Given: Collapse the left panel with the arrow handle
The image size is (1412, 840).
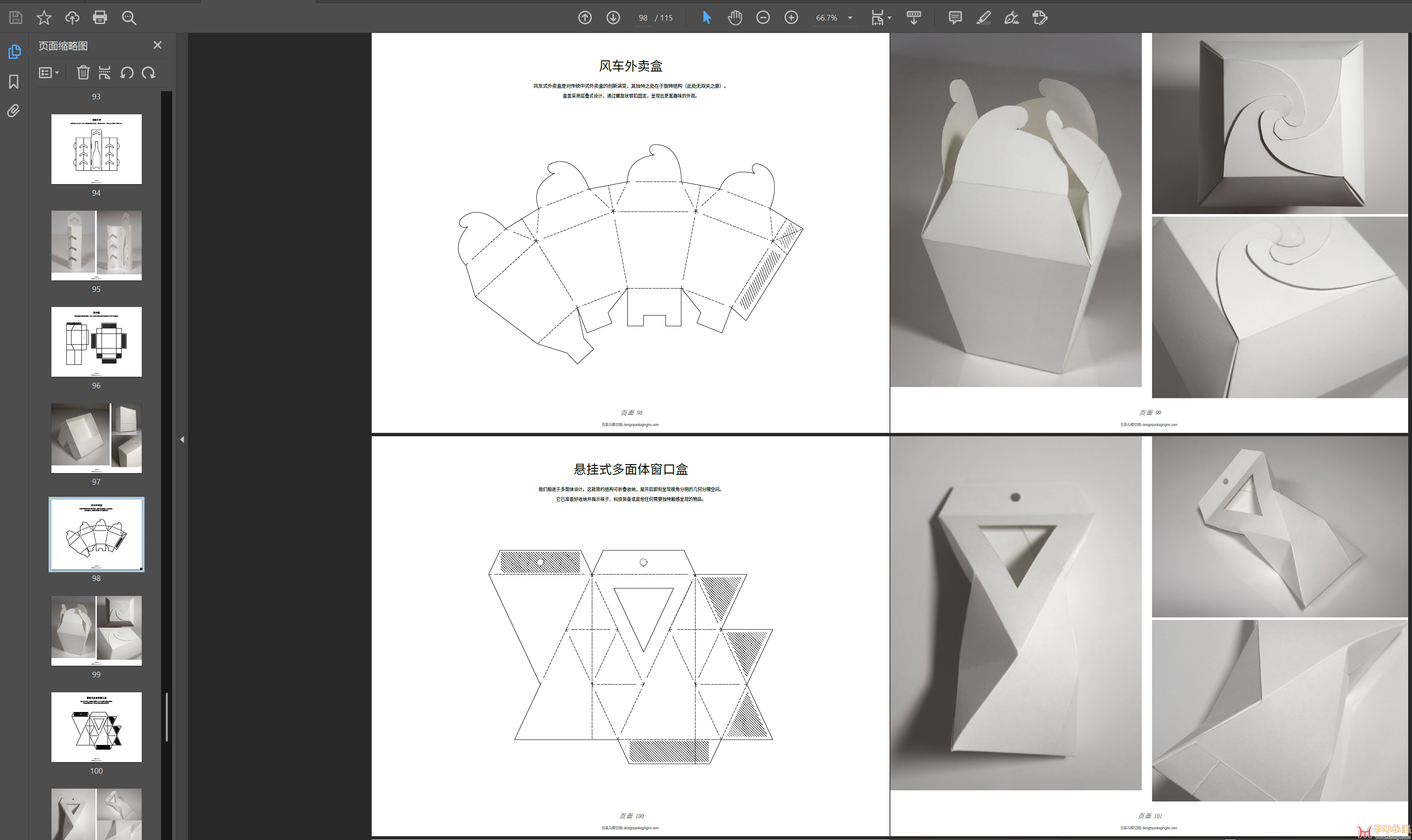Looking at the screenshot, I should point(182,439).
